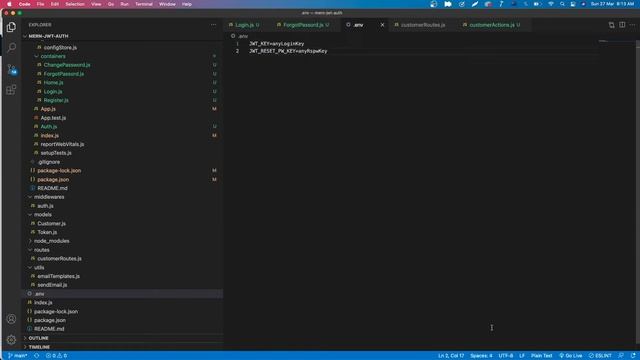This screenshot has width=640, height=360.
Task: Open Spotlight search in menu bar
Action: (562, 4)
